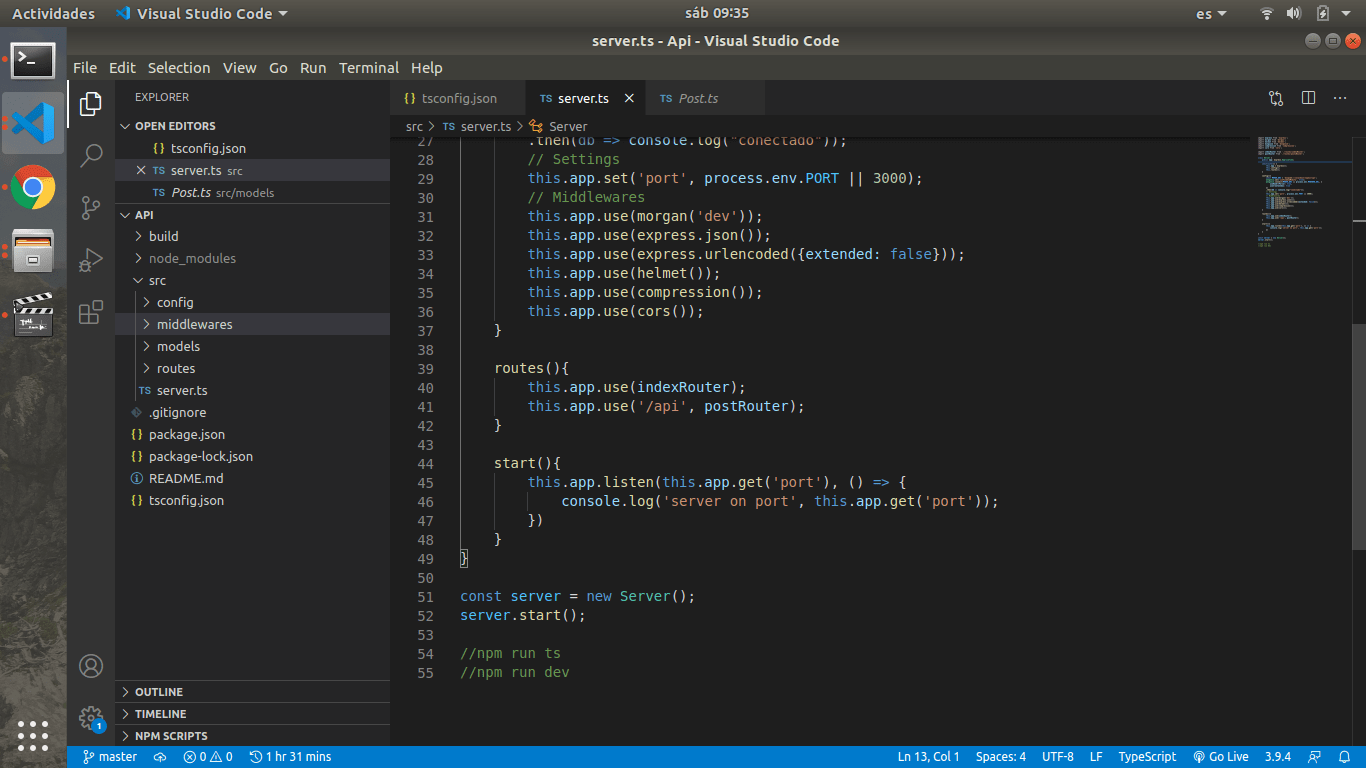Viewport: 1366px width, 768px height.
Task: Expand the OUTLINE panel
Action: (x=159, y=692)
